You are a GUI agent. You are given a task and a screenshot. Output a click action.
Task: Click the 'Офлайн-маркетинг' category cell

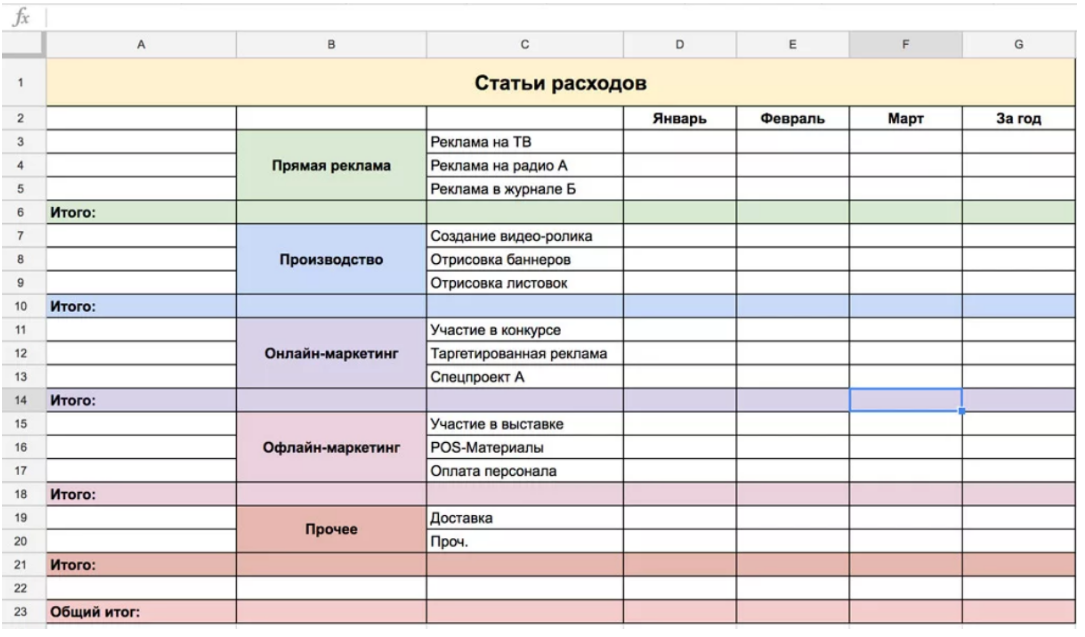click(x=331, y=447)
